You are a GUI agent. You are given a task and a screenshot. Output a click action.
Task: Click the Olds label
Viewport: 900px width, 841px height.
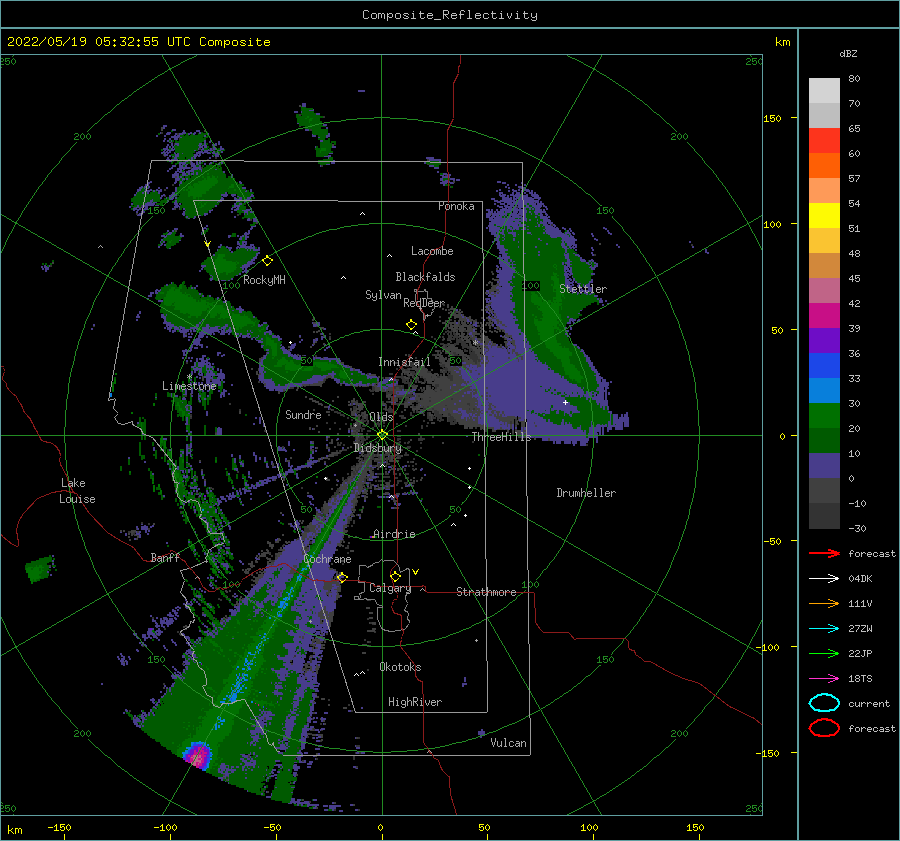point(381,417)
